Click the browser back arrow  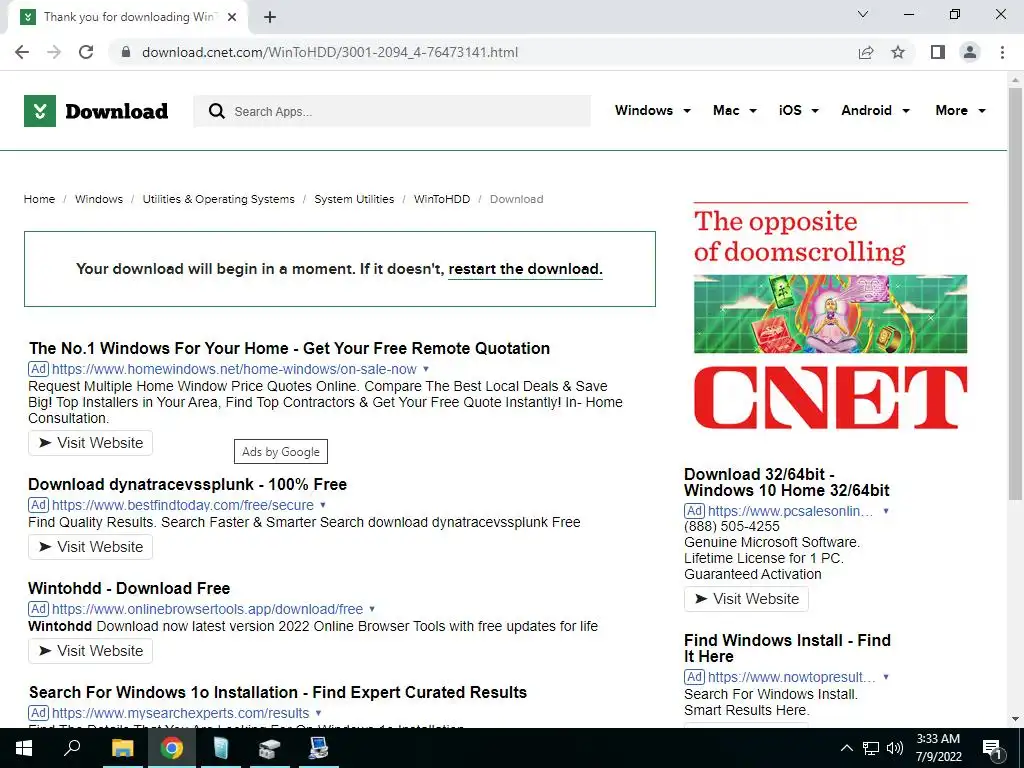[x=22, y=52]
